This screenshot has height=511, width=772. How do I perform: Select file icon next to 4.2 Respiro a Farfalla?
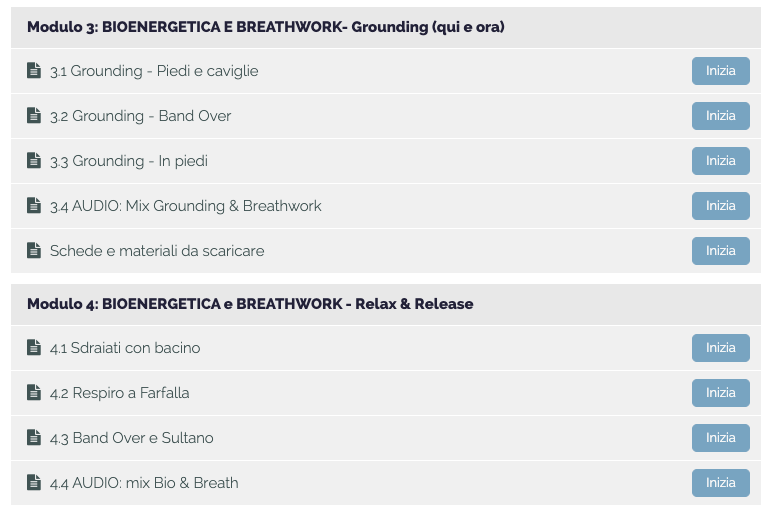[x=33, y=392]
